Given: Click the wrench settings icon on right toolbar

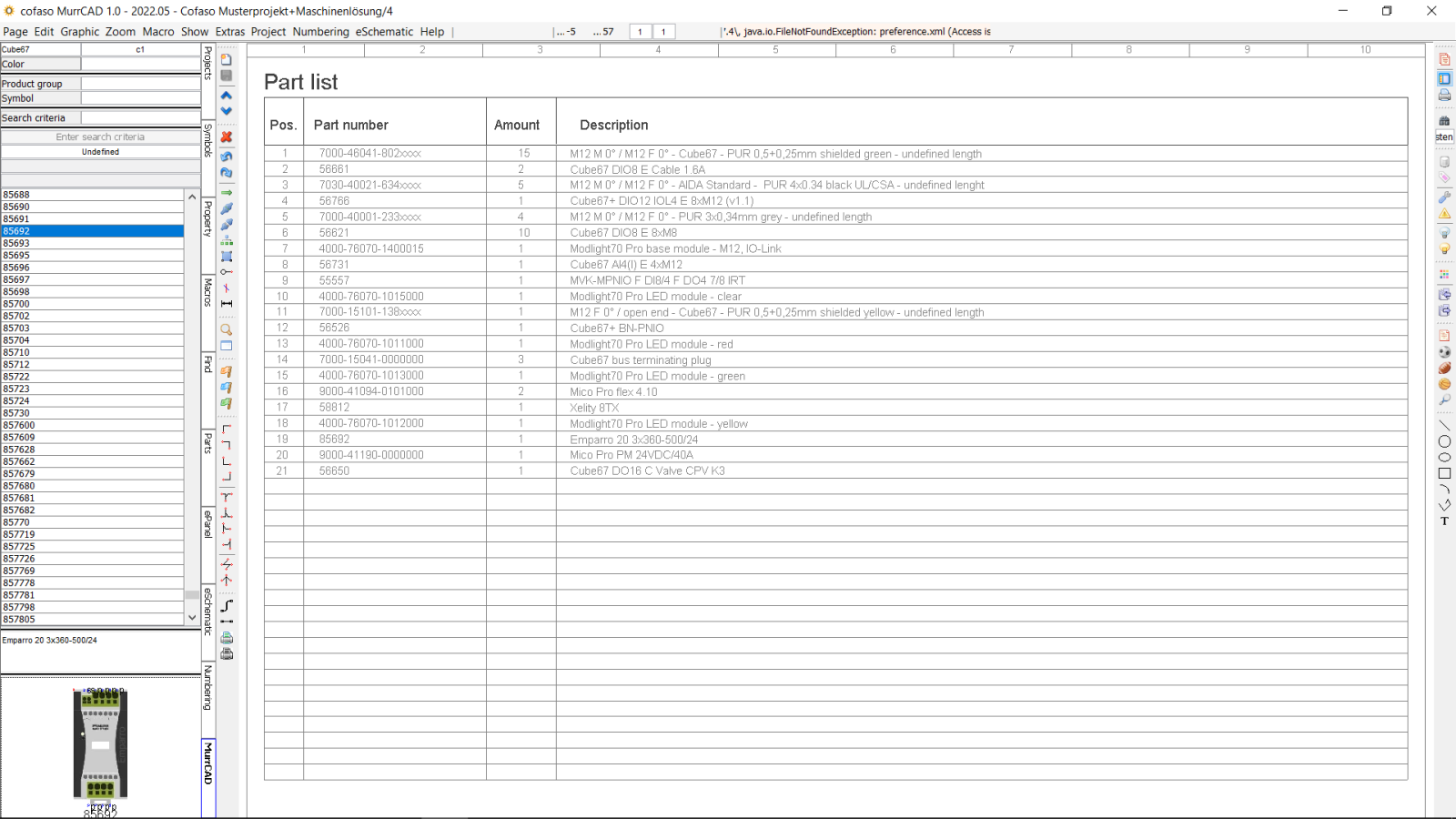Looking at the screenshot, I should (x=1444, y=197).
